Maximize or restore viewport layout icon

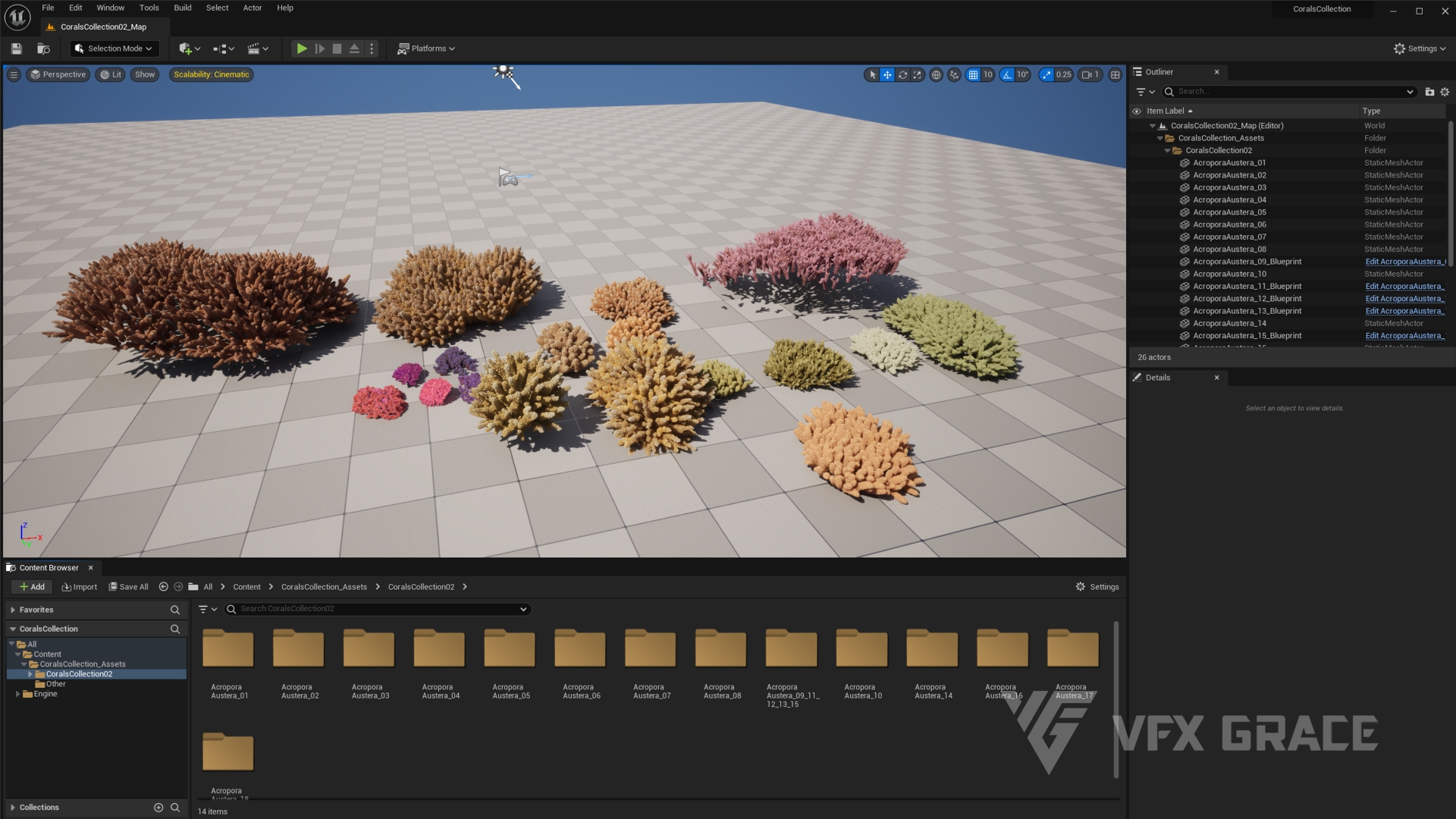(1115, 74)
